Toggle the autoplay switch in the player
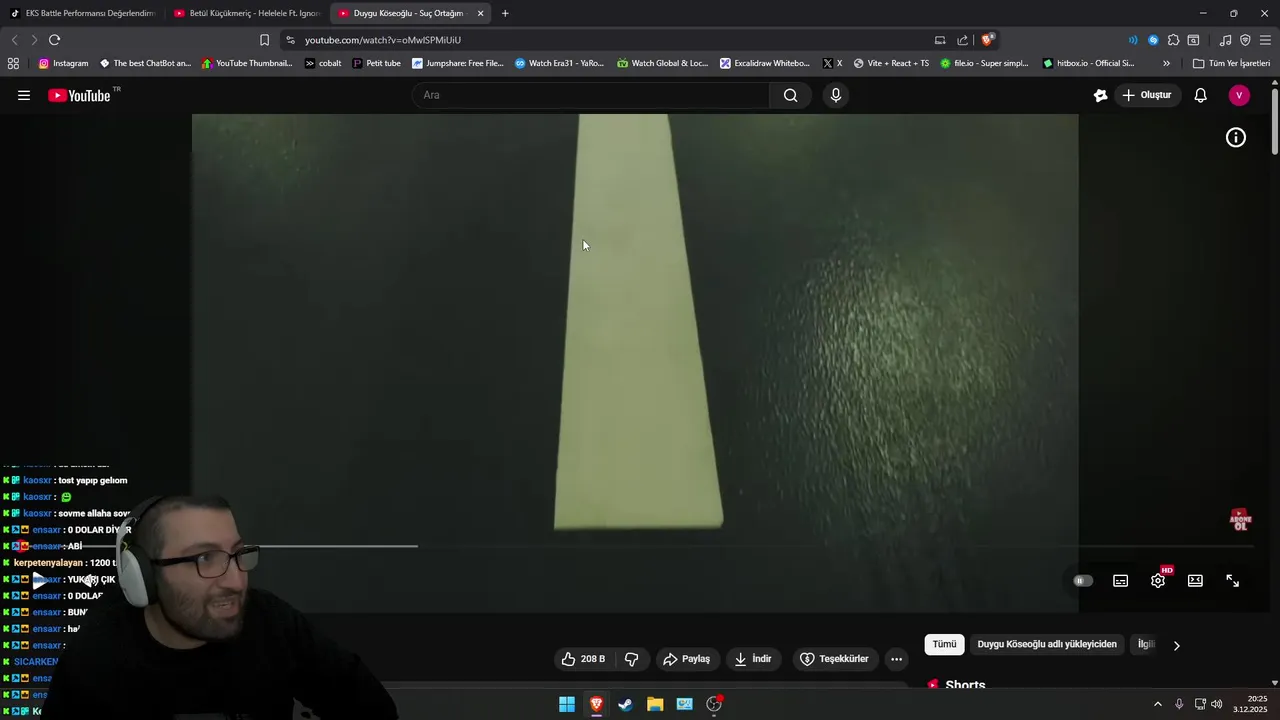The width and height of the screenshot is (1280, 720). click(x=1083, y=581)
